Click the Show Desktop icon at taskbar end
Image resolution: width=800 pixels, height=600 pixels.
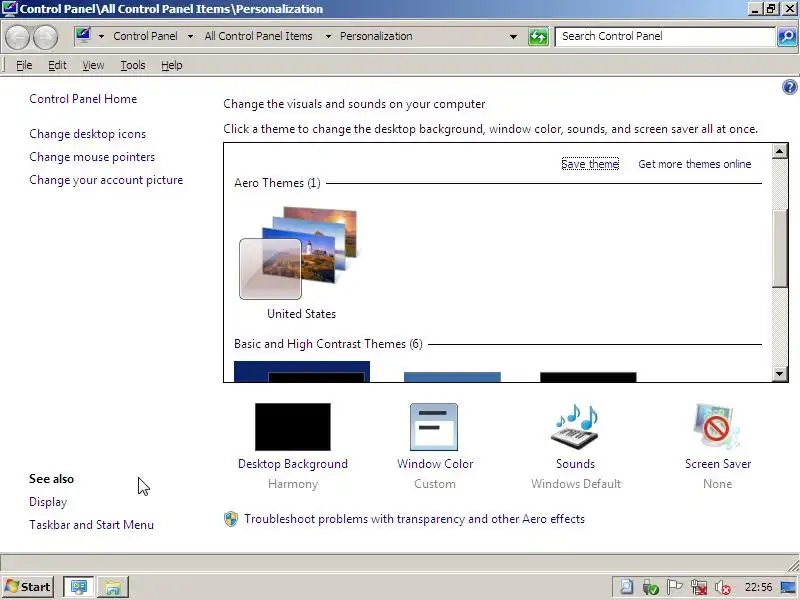coord(788,587)
